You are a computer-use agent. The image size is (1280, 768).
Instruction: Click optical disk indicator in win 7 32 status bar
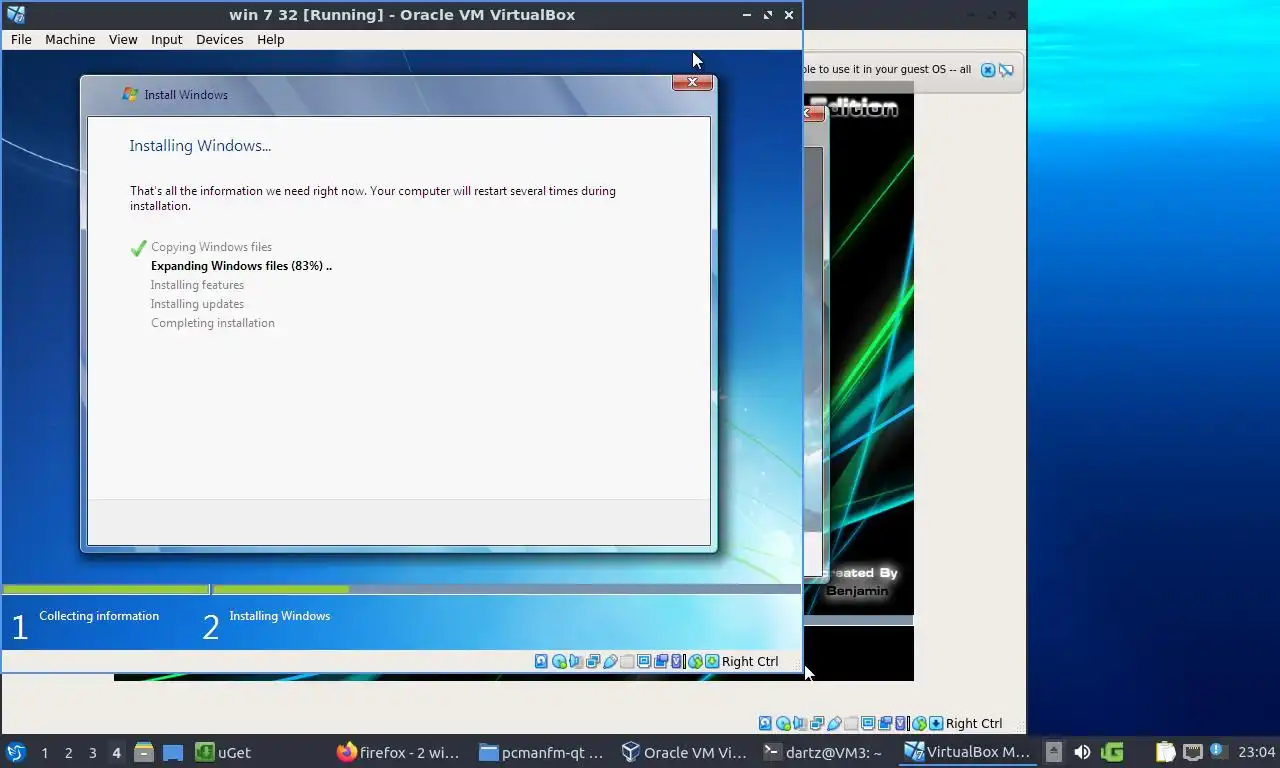(559, 661)
